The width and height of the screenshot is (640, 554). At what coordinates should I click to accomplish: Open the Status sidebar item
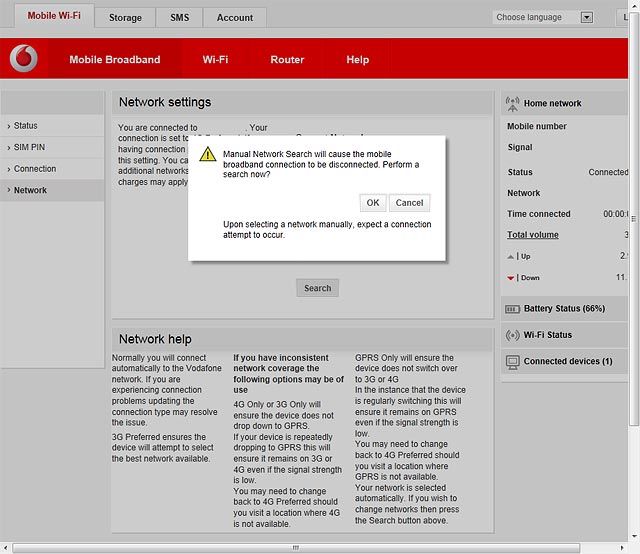point(52,126)
